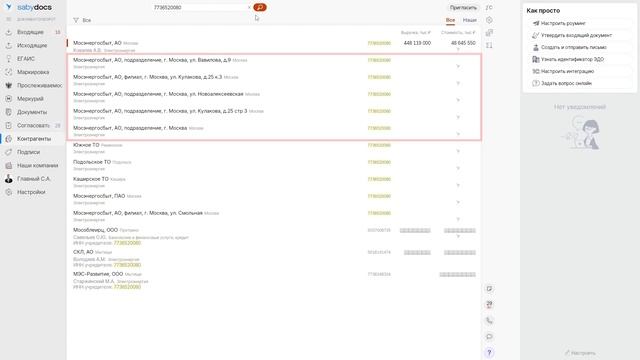This screenshot has width=640, height=360.
Task: Open Входящие via its inbox tray icon
Action: pyautogui.click(x=9, y=32)
